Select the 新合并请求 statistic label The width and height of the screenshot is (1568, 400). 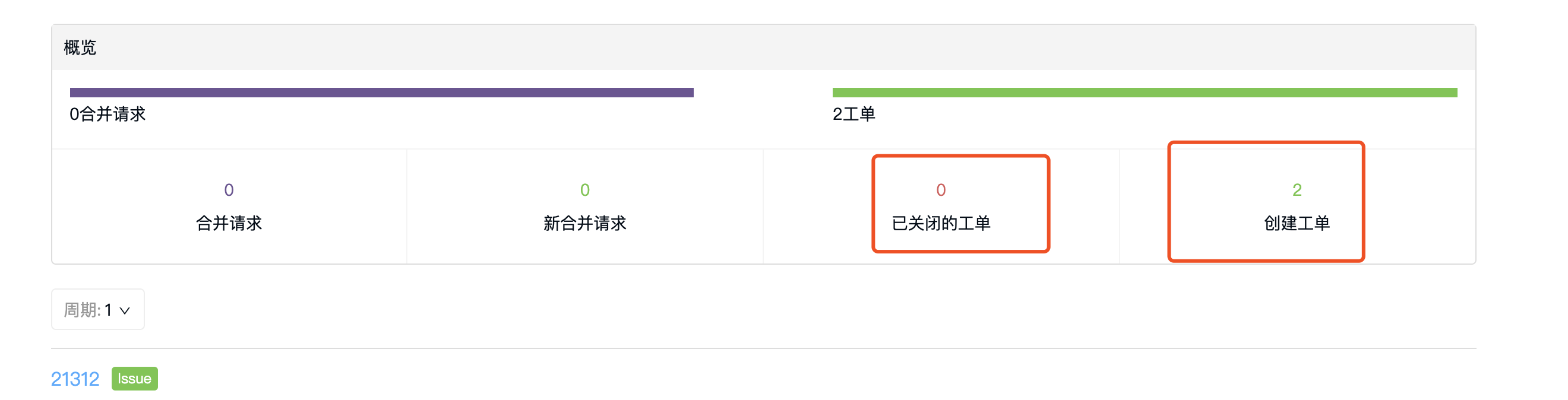(585, 223)
